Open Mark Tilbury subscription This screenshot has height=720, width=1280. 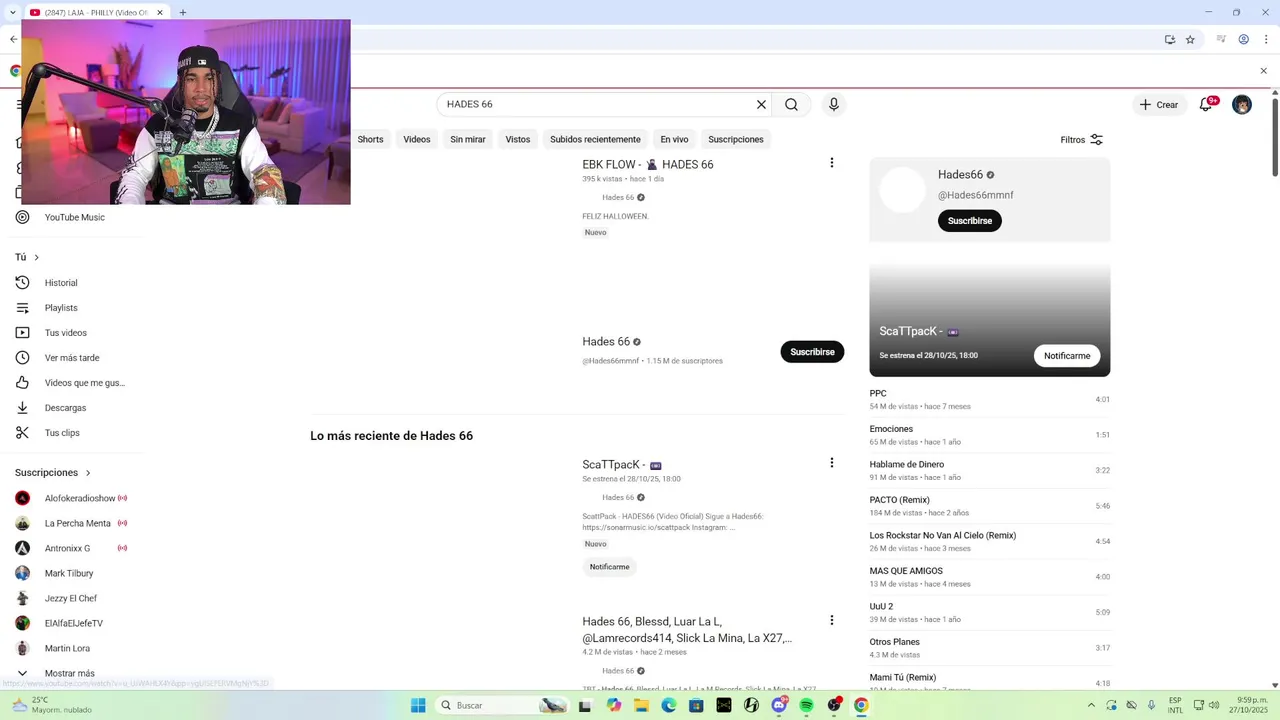[69, 573]
